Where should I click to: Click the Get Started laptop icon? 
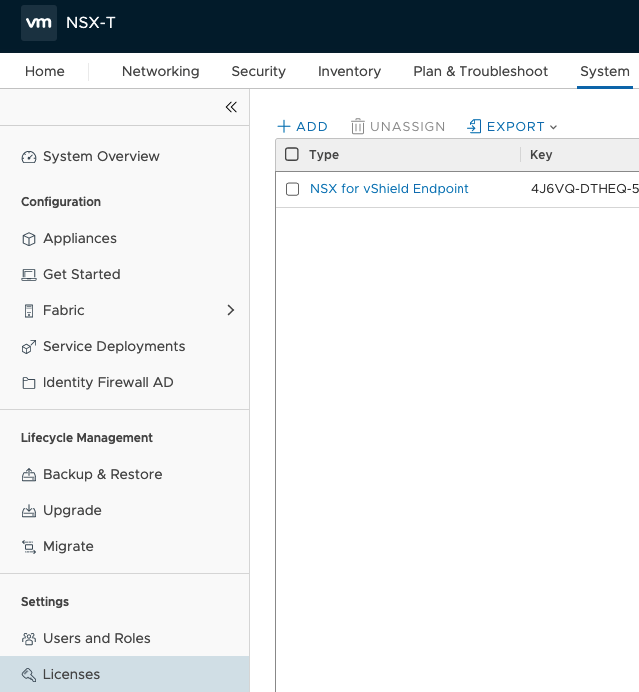(28, 275)
